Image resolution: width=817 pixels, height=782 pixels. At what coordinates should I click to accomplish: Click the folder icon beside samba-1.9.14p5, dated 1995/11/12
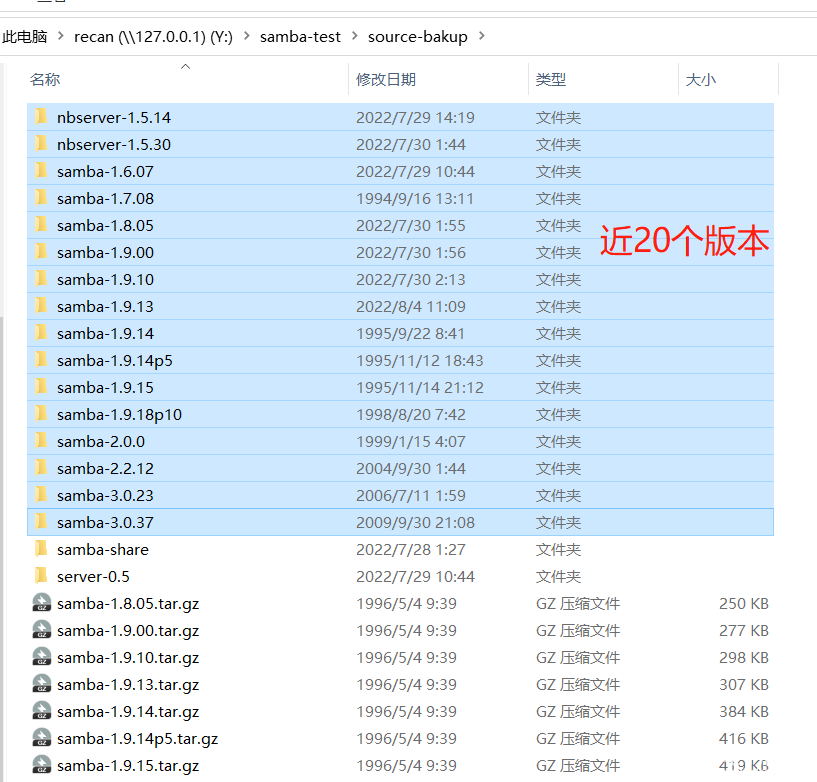coord(41,361)
